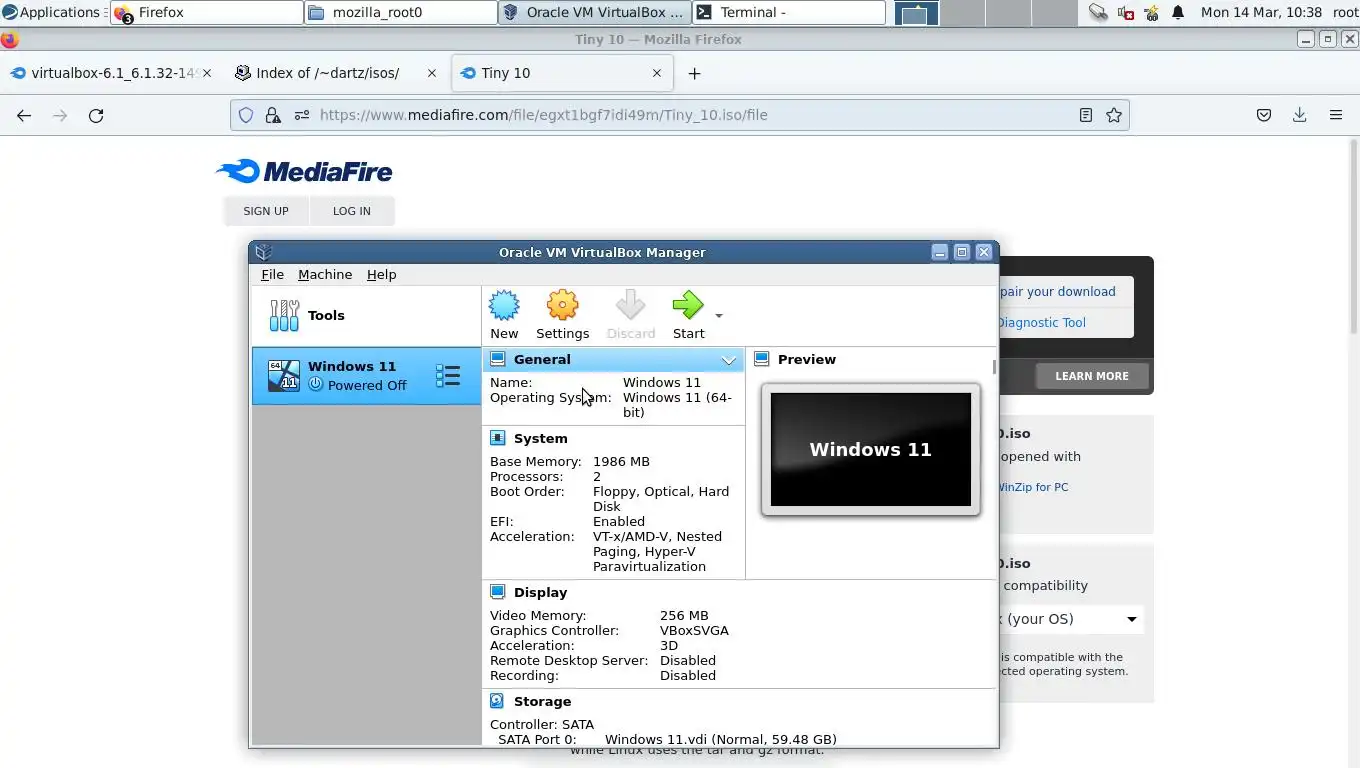Click the Storage section header icon

[x=497, y=701]
